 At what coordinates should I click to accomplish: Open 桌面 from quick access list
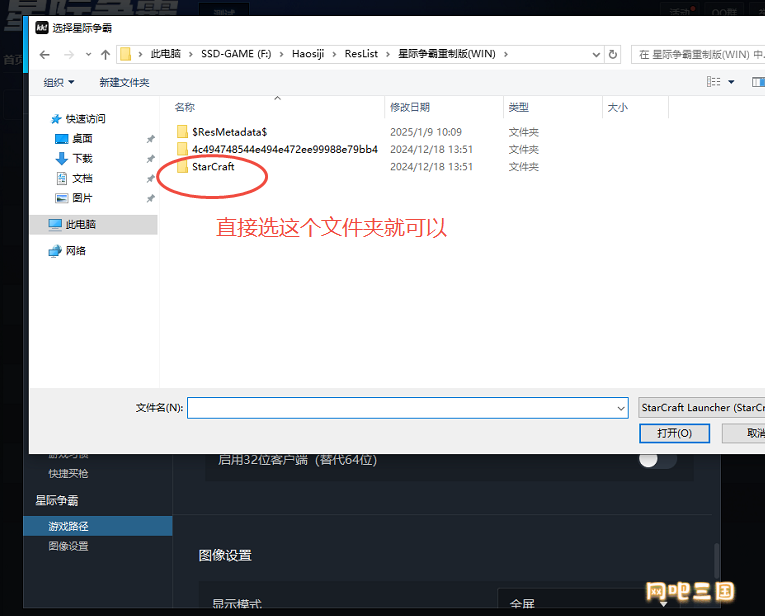pyautogui.click(x=82, y=139)
